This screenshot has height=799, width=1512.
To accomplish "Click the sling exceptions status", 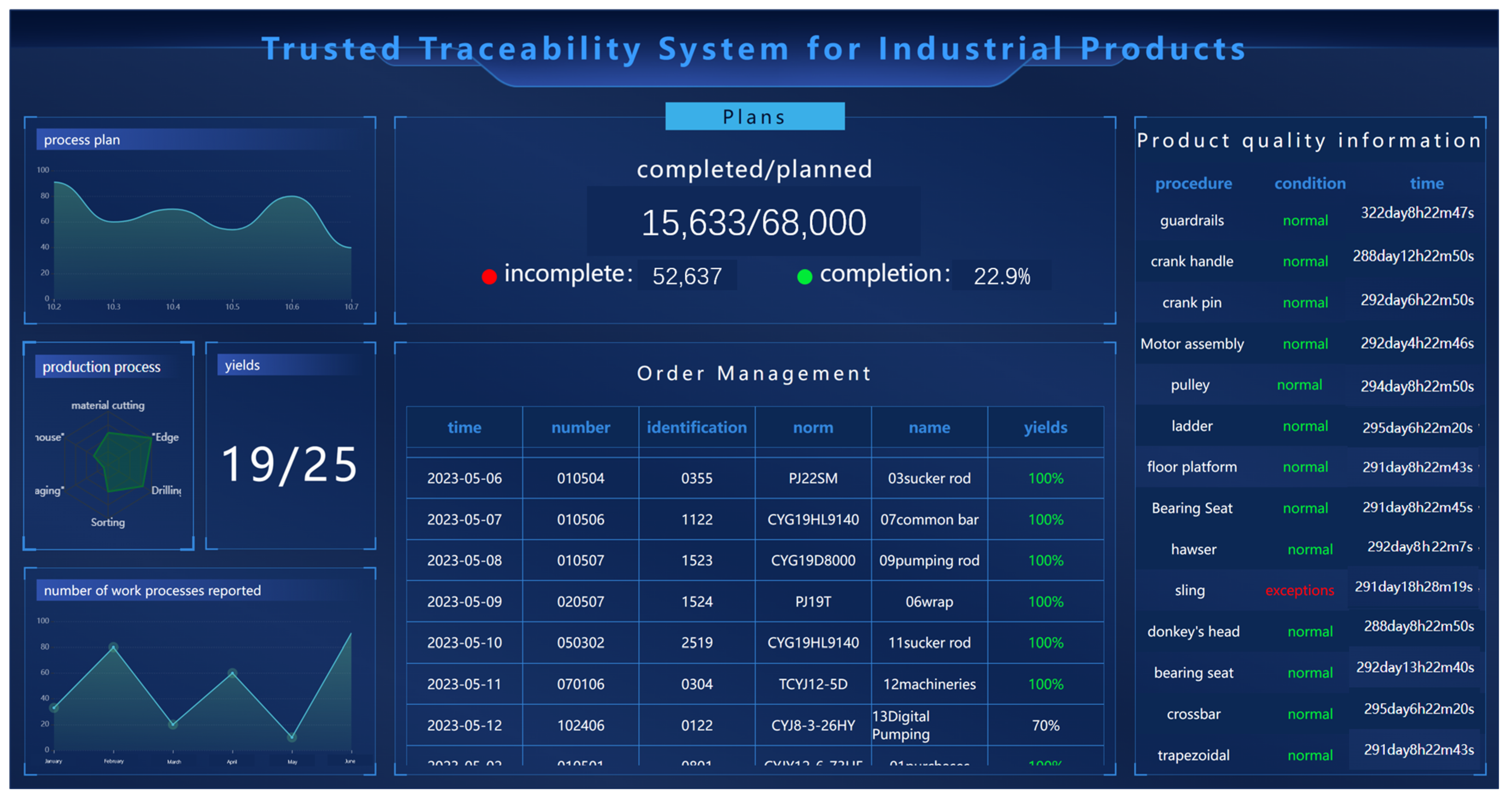I will point(1299,591).
